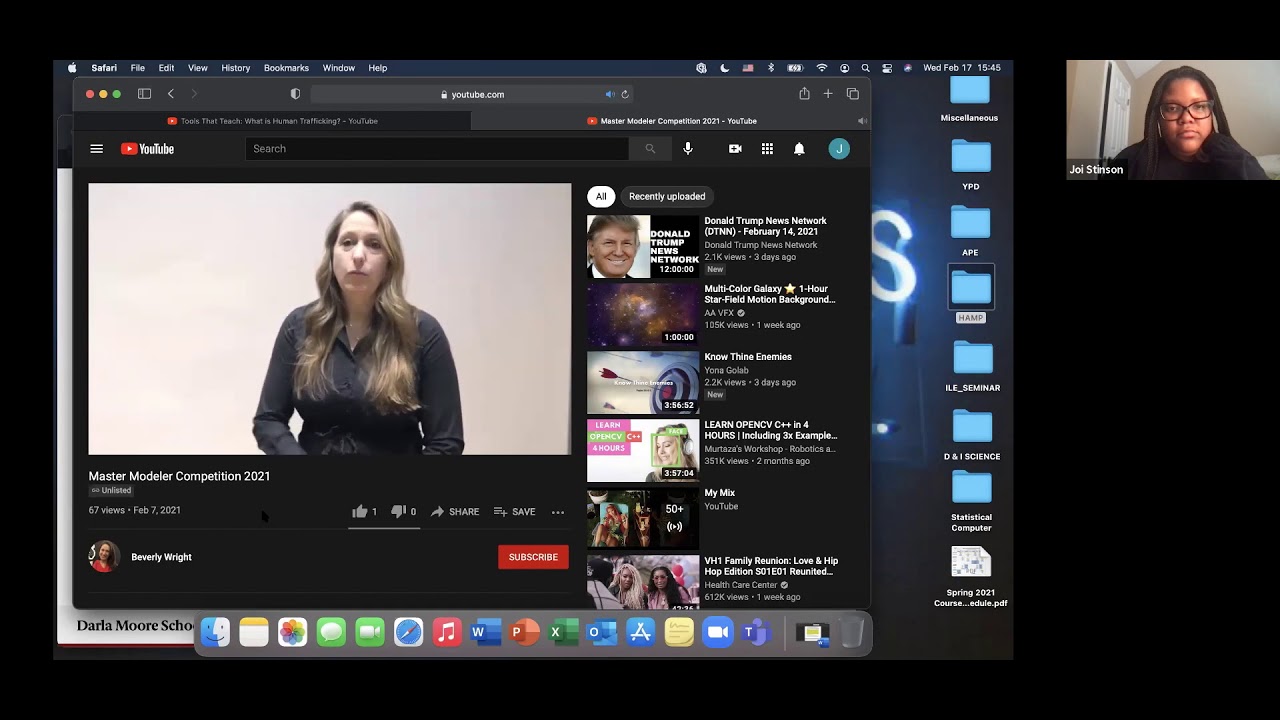Open Beverly Wright channel name link
The height and width of the screenshot is (720, 1280).
(x=161, y=557)
